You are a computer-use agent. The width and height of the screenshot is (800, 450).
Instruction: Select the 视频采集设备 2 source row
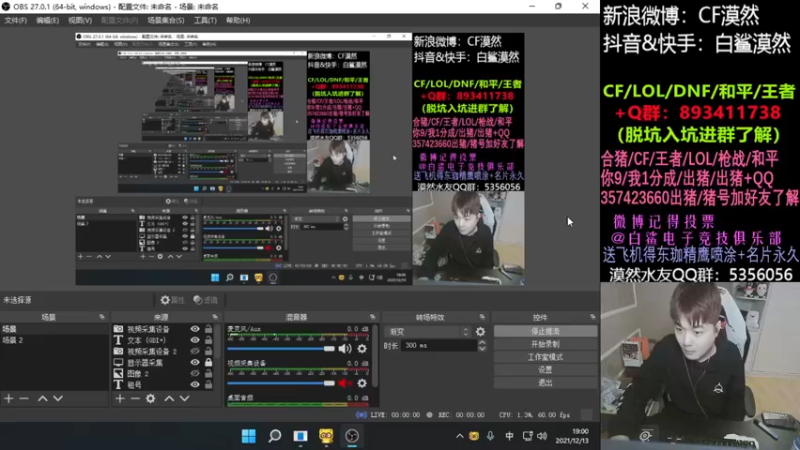pos(163,352)
